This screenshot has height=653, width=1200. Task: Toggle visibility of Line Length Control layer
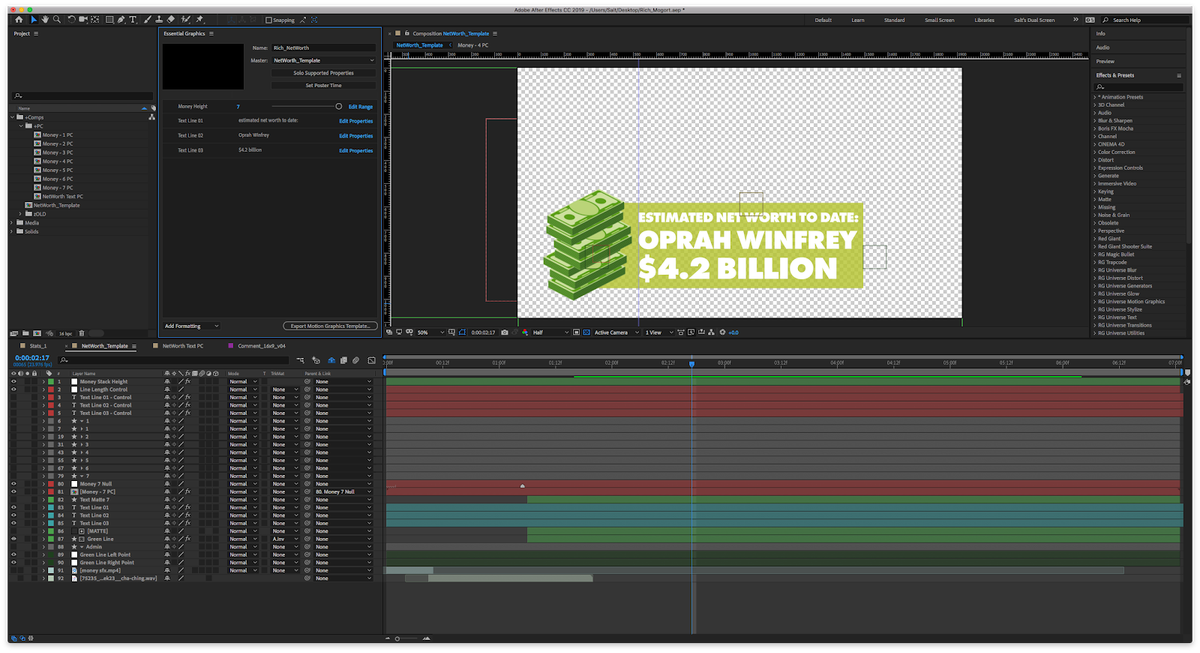[x=13, y=390]
